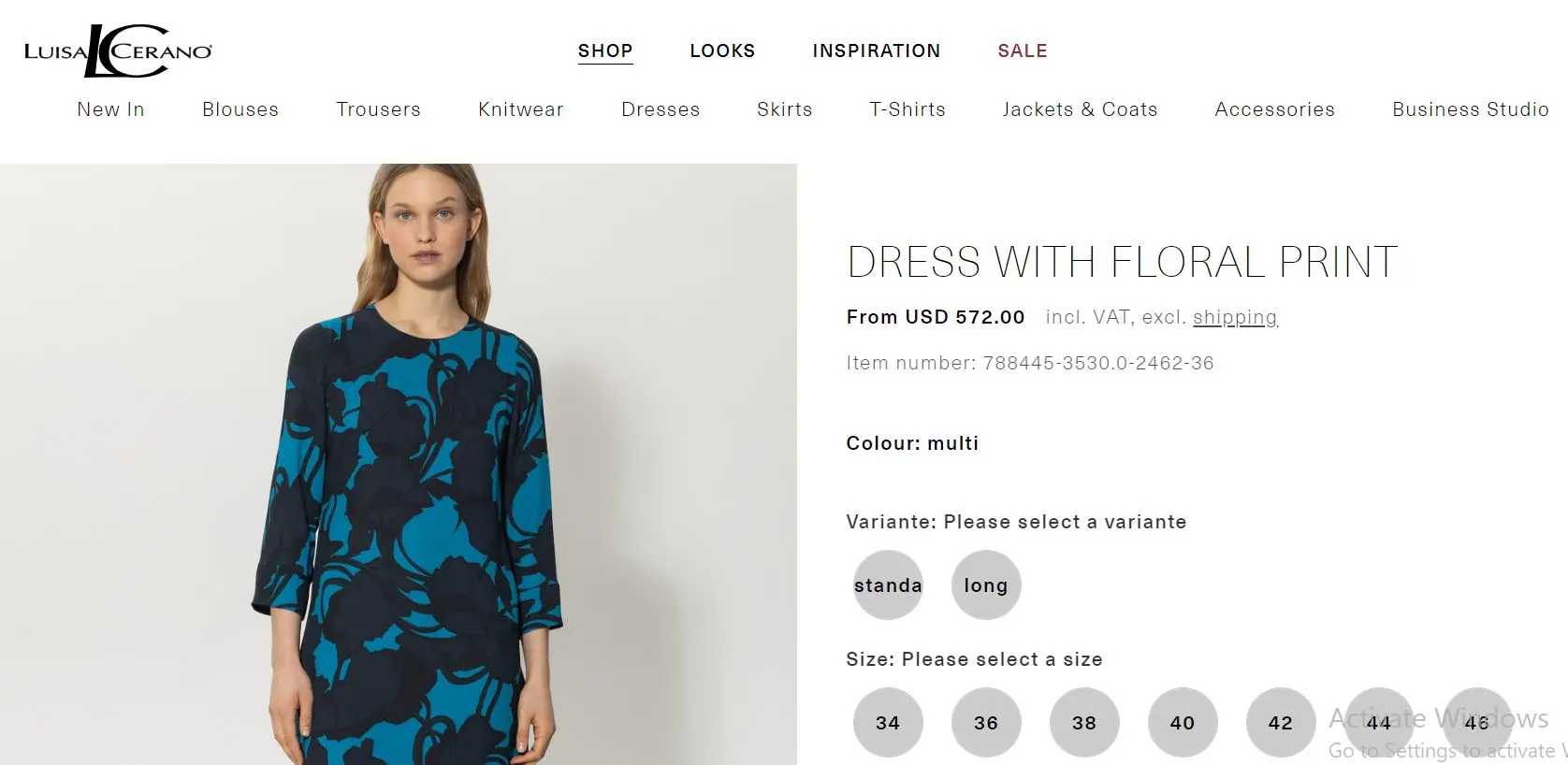Go to the Dresses category
This screenshot has width=1568, height=765.
(661, 109)
